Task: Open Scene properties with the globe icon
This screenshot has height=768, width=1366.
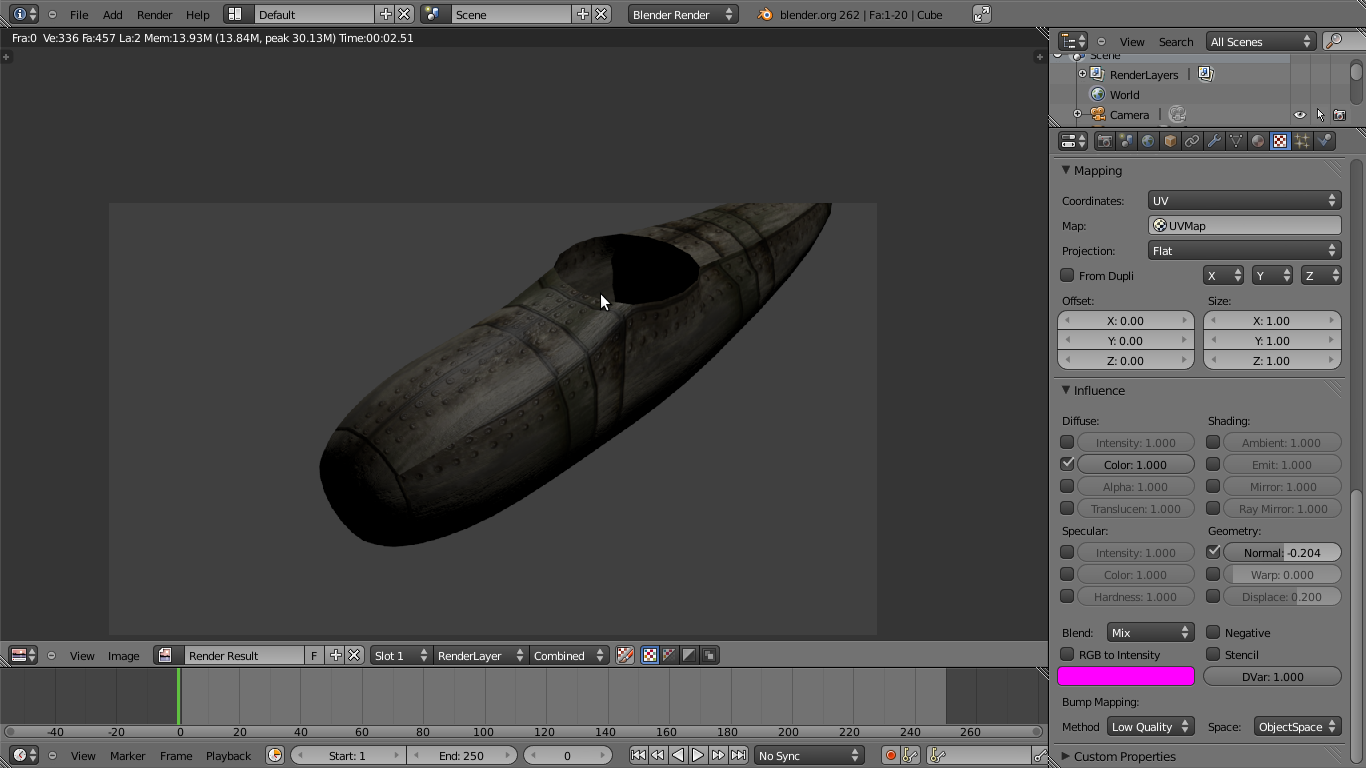Action: click(1147, 140)
